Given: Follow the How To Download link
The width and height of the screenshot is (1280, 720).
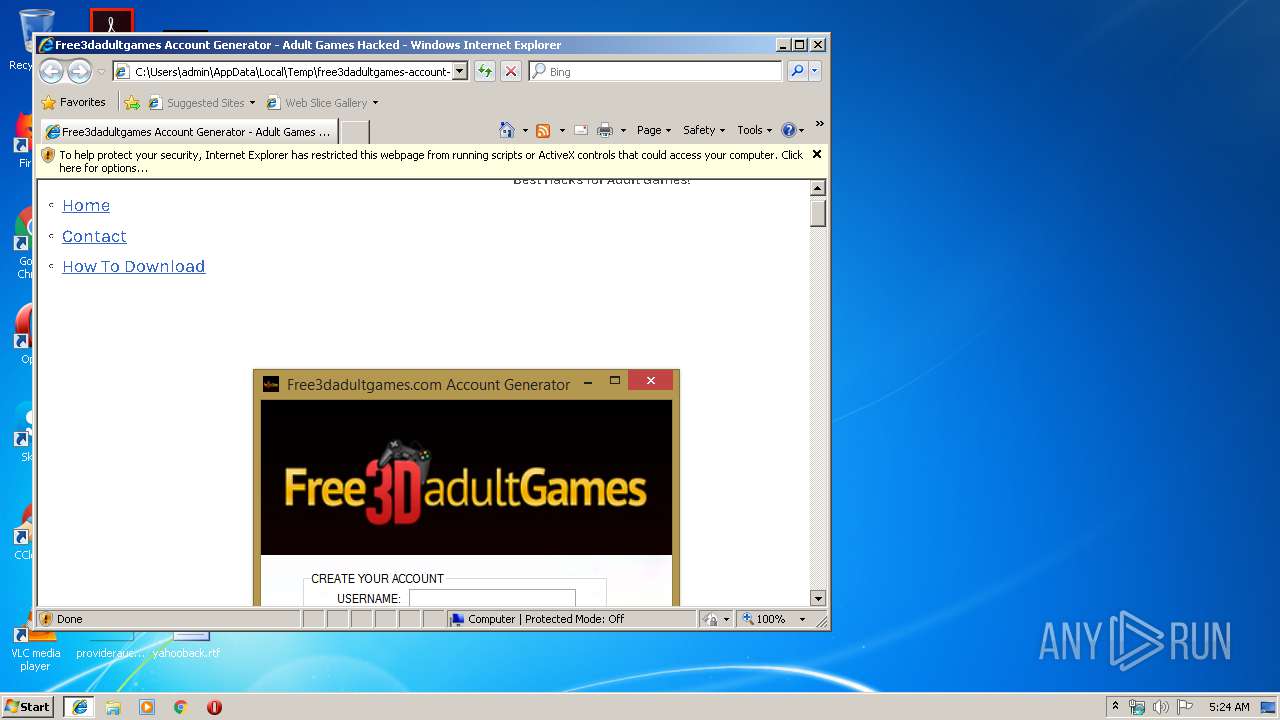Looking at the screenshot, I should tap(133, 266).
